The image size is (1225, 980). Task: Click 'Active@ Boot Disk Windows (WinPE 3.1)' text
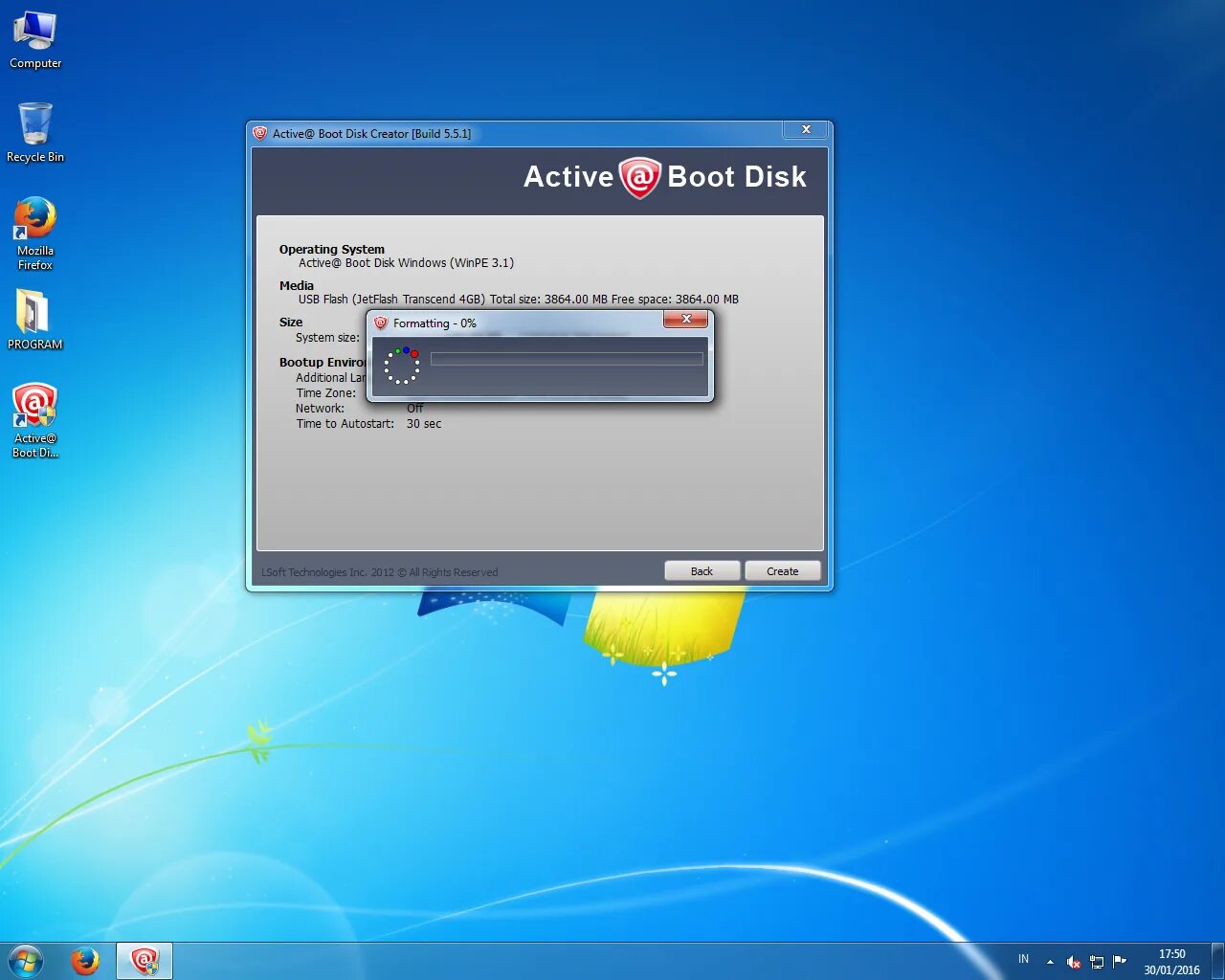[x=406, y=263]
